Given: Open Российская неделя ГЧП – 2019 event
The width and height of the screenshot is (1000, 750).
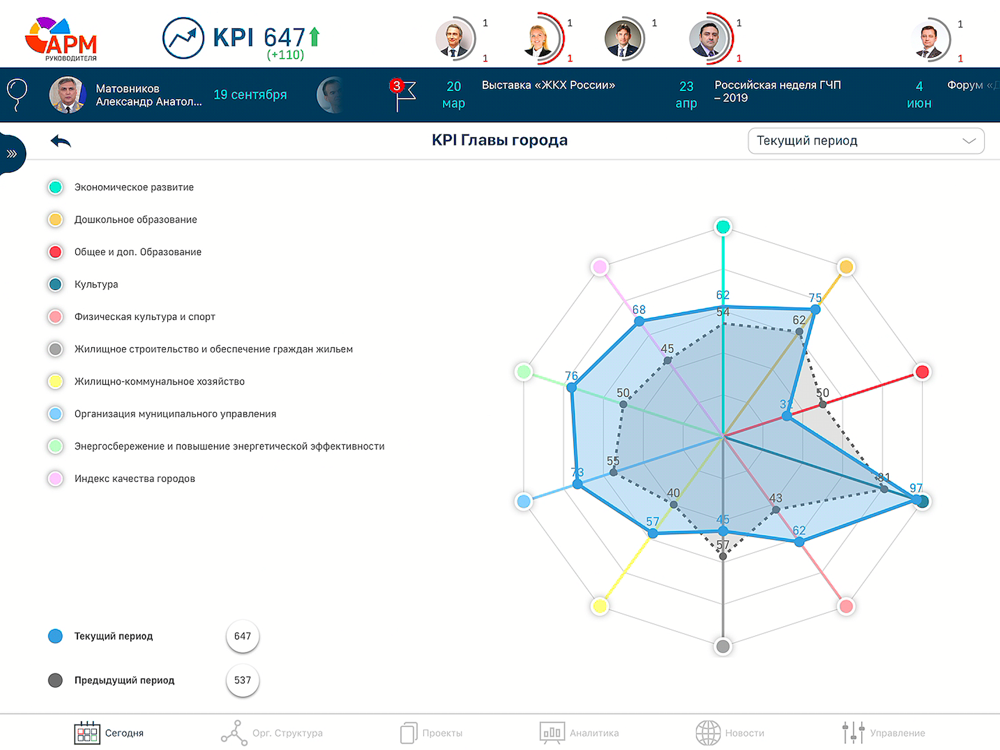Looking at the screenshot, I should [x=777, y=91].
